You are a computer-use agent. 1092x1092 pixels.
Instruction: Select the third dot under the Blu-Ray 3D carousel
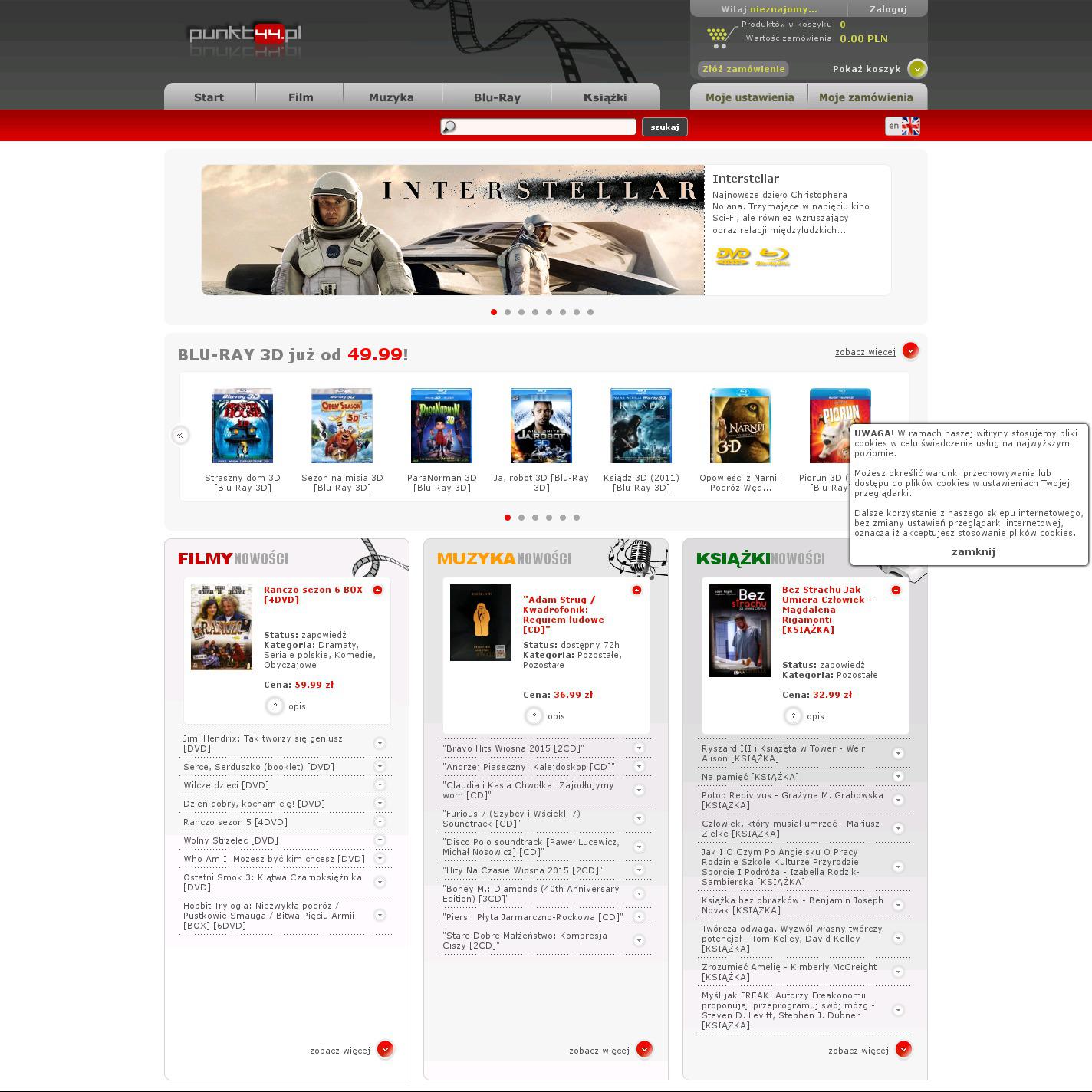[x=535, y=518]
